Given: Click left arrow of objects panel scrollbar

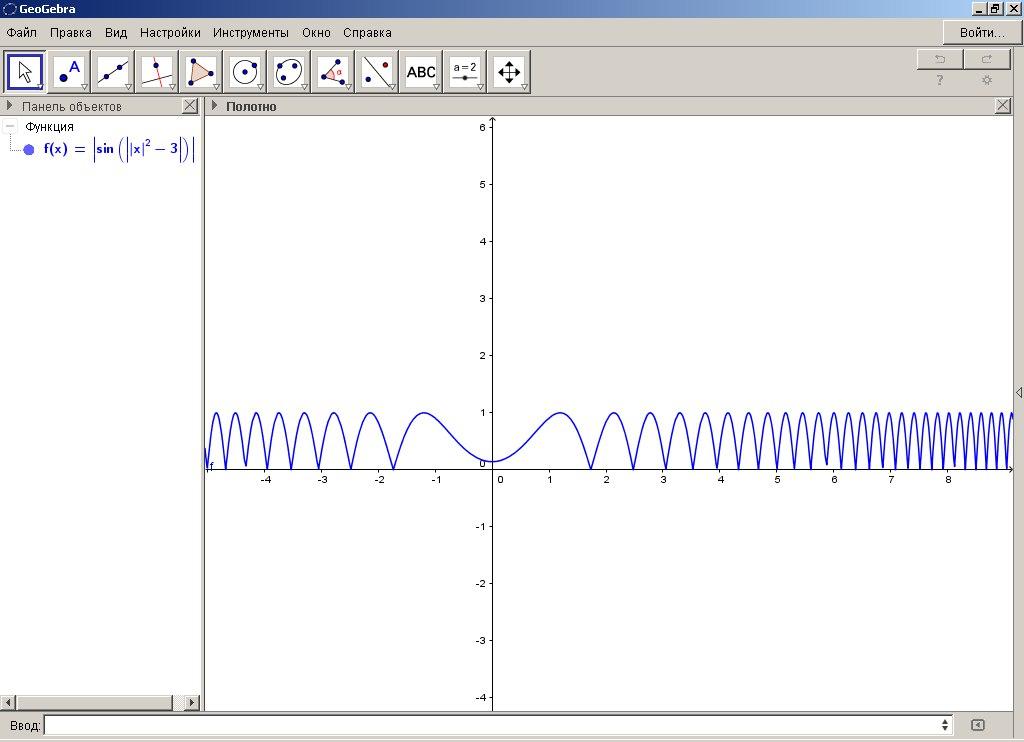Looking at the screenshot, I should (8, 703).
